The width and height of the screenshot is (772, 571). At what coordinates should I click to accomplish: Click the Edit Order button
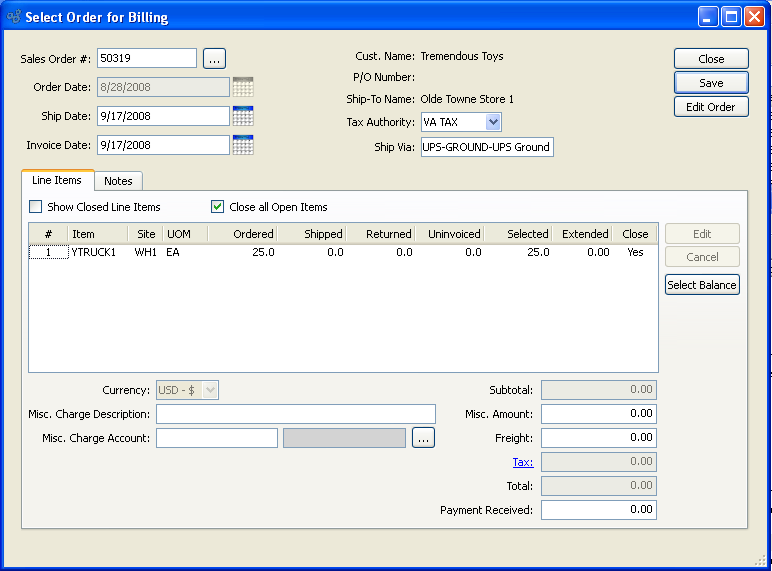coord(710,107)
